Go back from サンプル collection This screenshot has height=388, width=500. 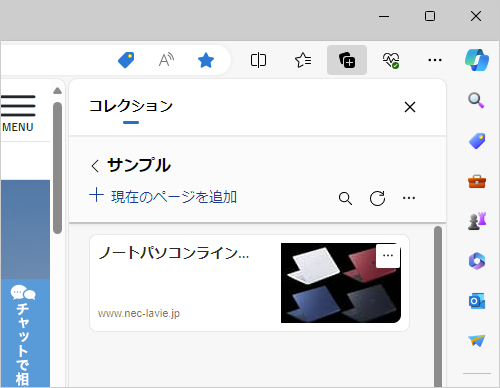tap(95, 166)
